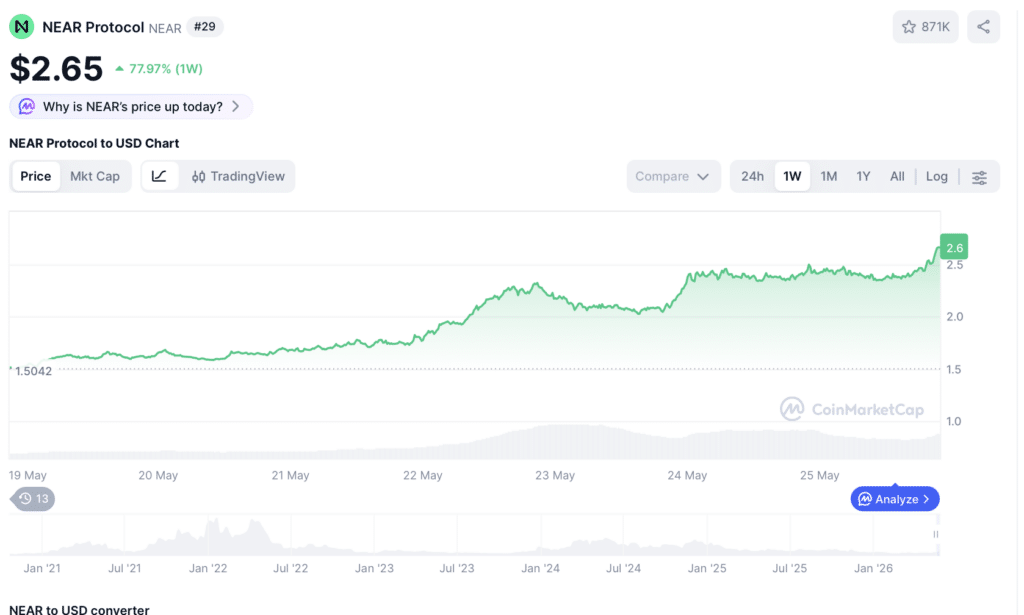Click the 22 May axis label
1024x615 pixels.
tap(423, 475)
